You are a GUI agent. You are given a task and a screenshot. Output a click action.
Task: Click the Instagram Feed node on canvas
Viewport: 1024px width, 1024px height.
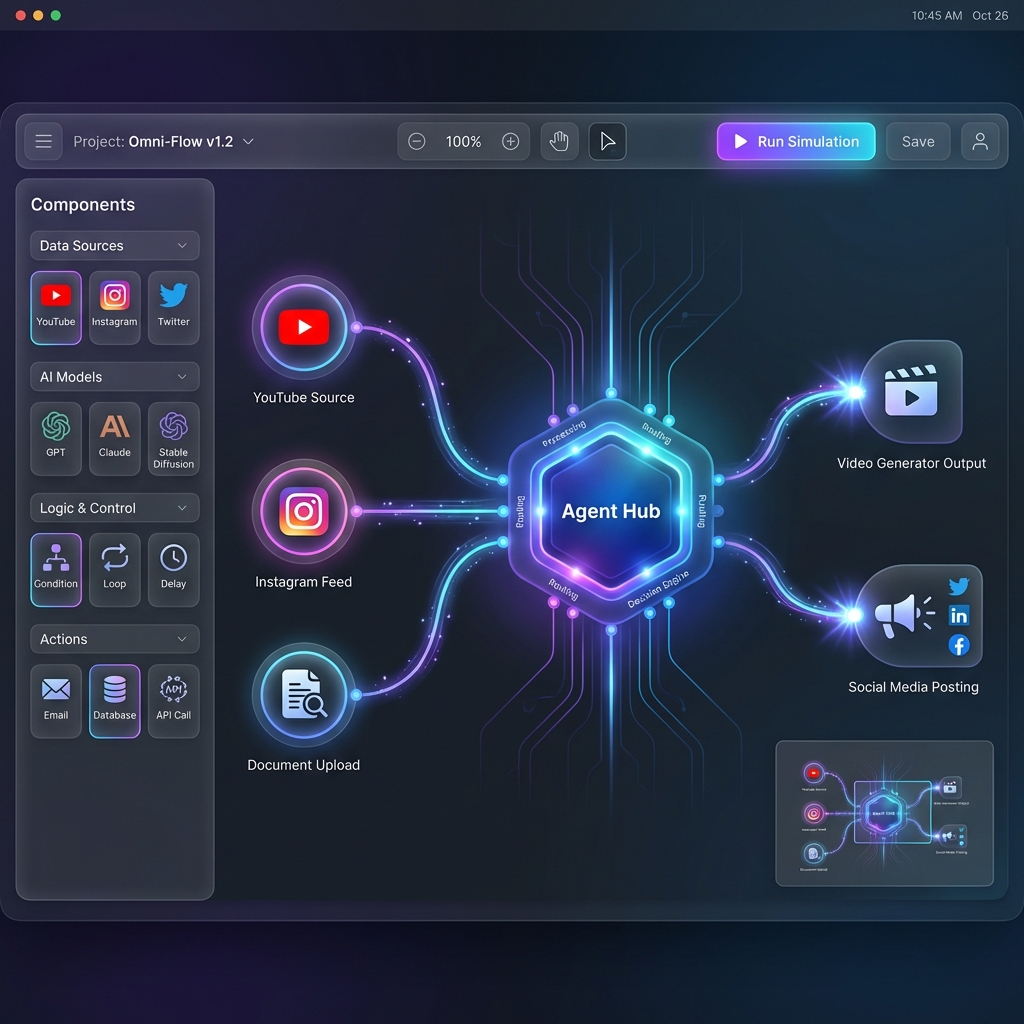(304, 511)
